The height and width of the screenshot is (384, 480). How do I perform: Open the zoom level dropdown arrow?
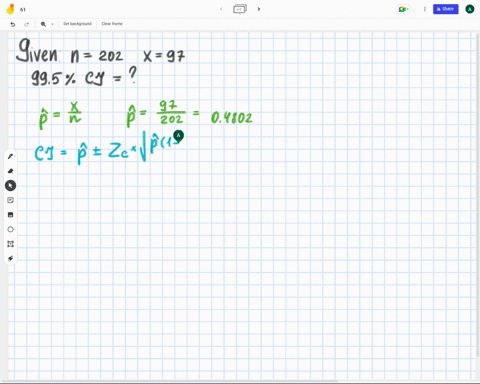point(52,24)
